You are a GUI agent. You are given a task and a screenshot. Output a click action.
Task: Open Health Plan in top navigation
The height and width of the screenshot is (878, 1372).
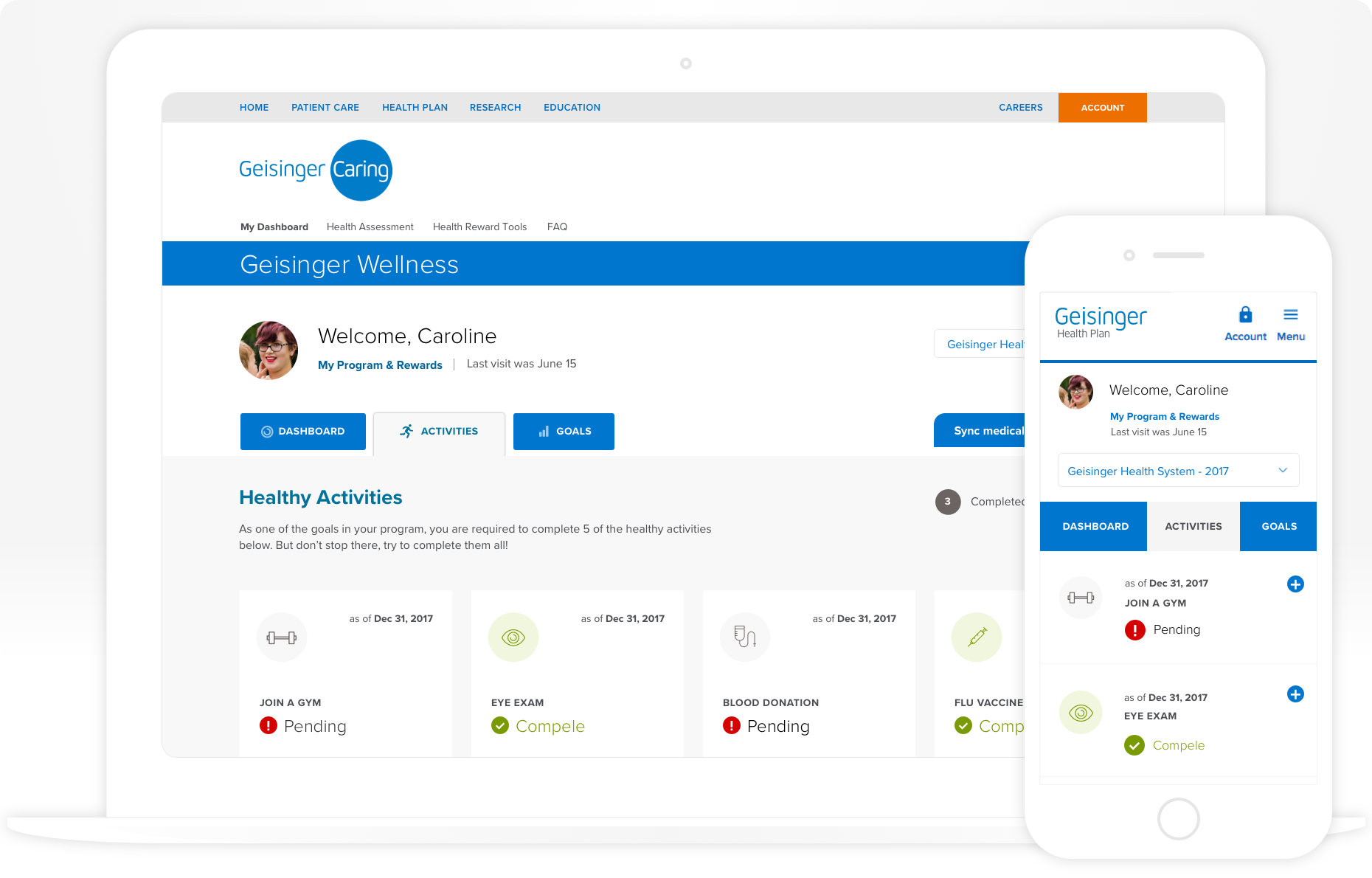415,108
